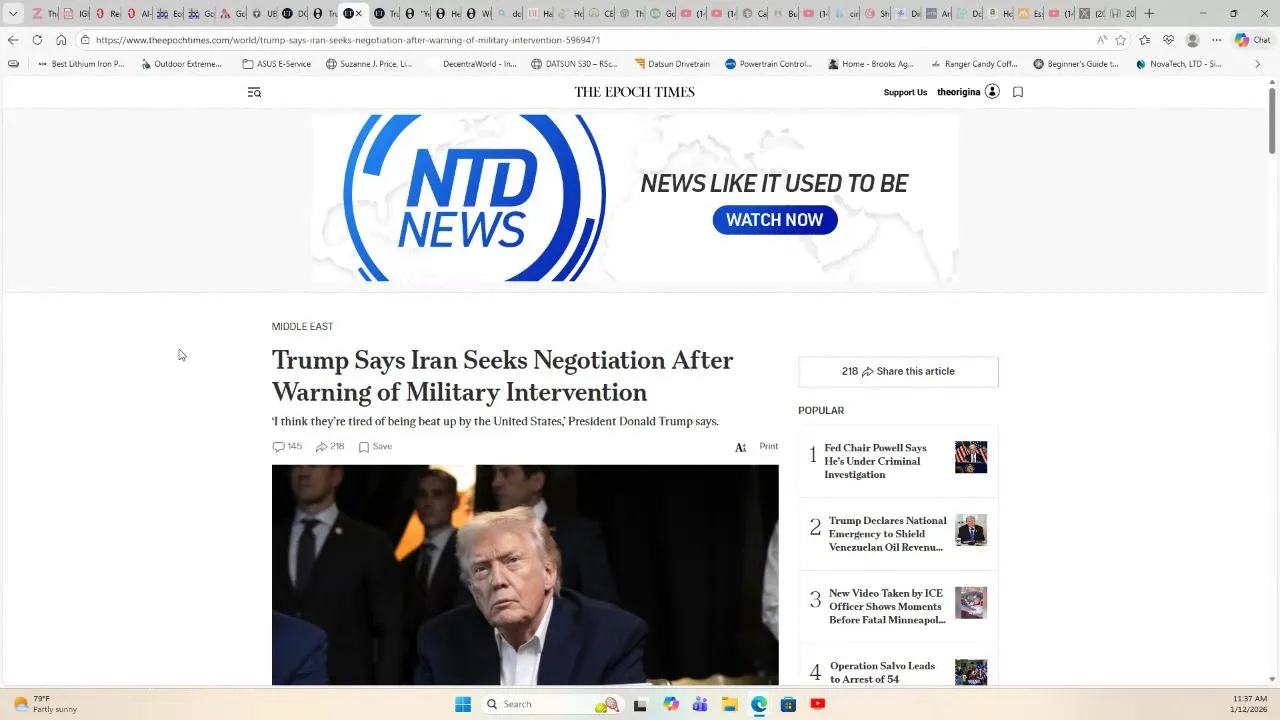Viewport: 1280px width, 720px height.
Task: Open the Epoch Times menu search icon
Action: click(x=254, y=92)
